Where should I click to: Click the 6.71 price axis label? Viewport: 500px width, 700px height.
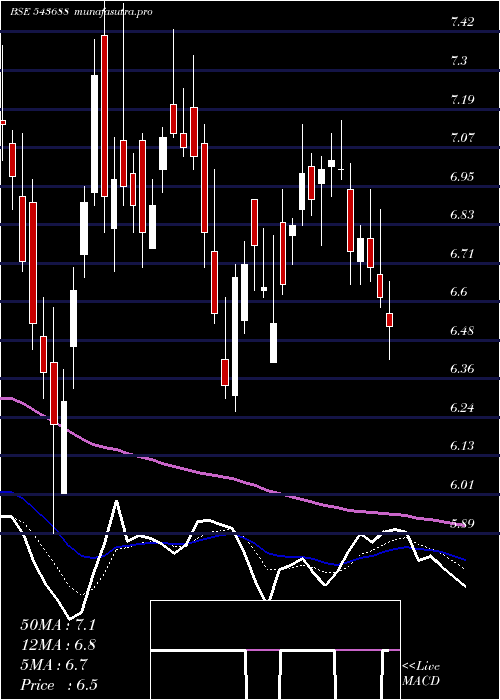pyautogui.click(x=462, y=254)
